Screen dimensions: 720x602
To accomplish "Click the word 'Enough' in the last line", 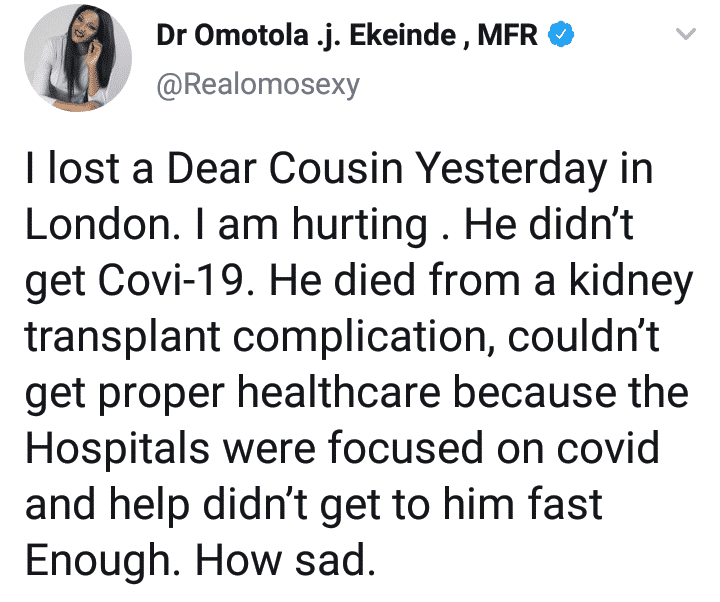I will point(98,563).
